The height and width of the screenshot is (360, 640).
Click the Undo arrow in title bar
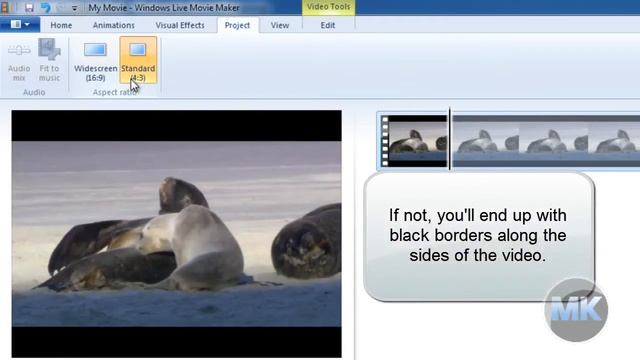point(46,7)
